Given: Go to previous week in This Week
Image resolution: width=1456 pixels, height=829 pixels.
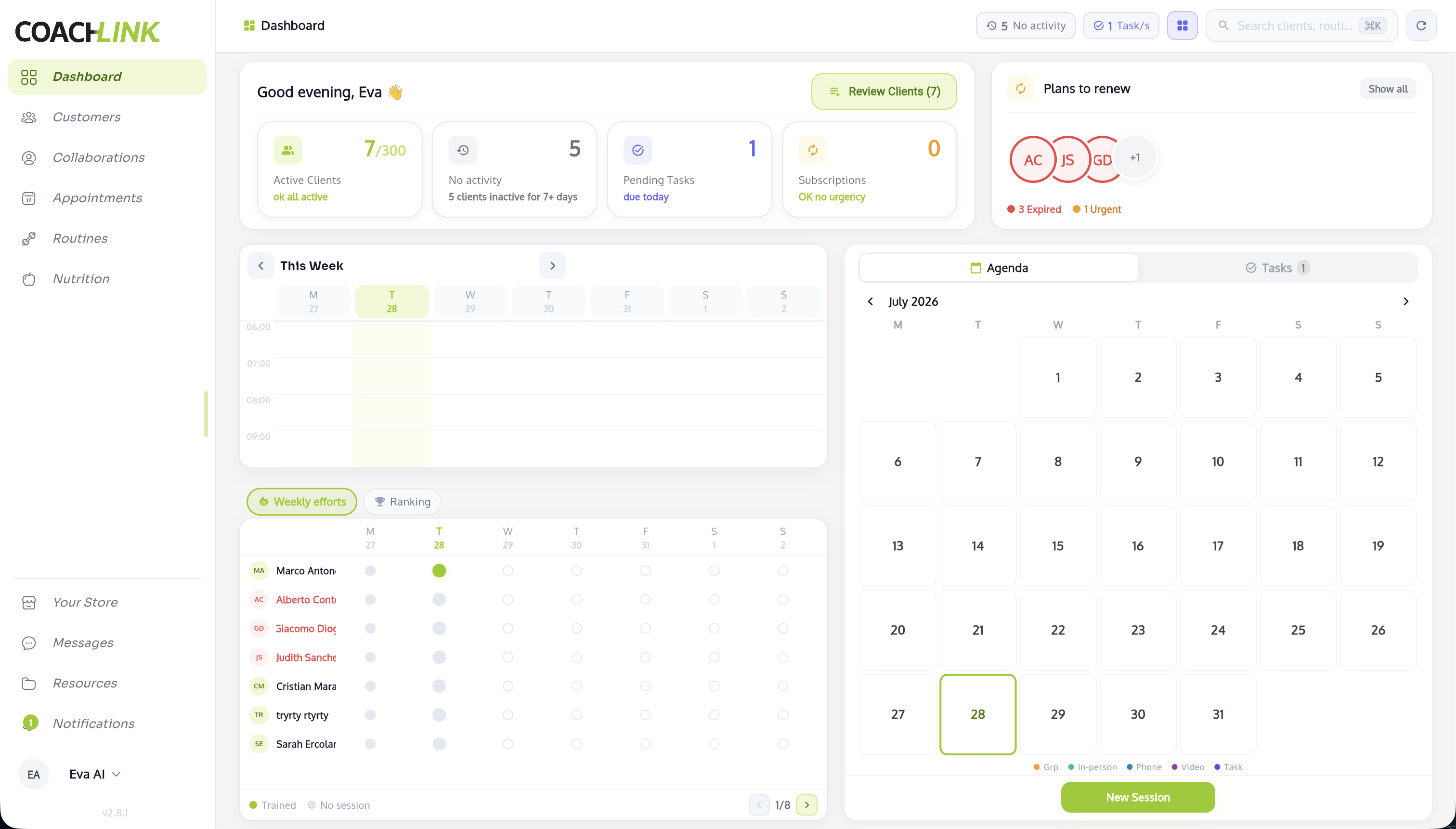Looking at the screenshot, I should coord(261,266).
